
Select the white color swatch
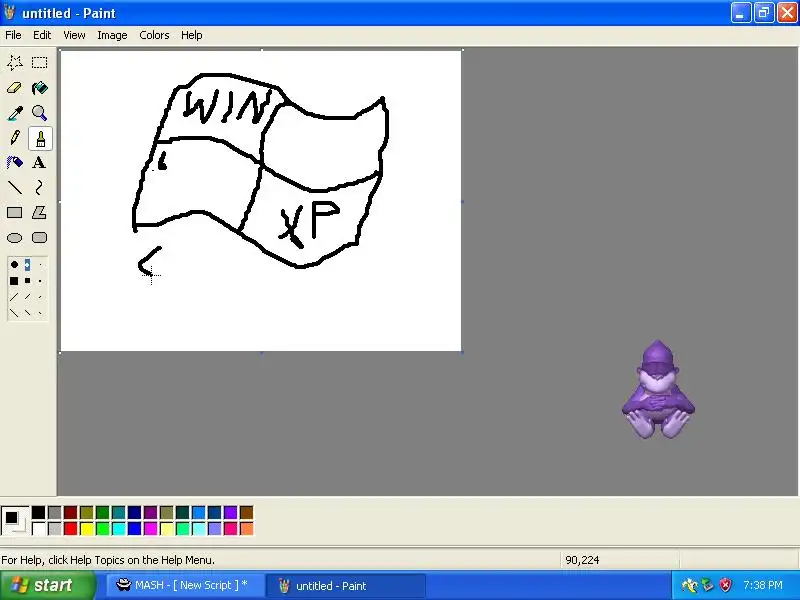point(38,528)
